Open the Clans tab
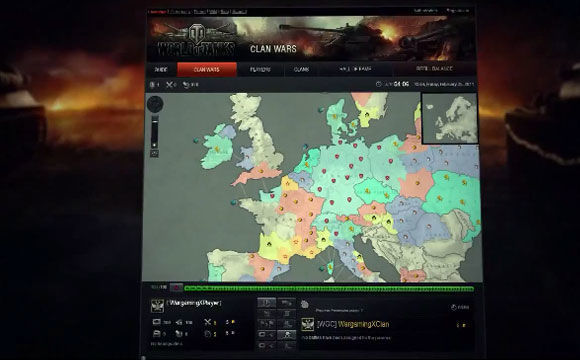This screenshot has width=580, height=360. click(x=301, y=70)
